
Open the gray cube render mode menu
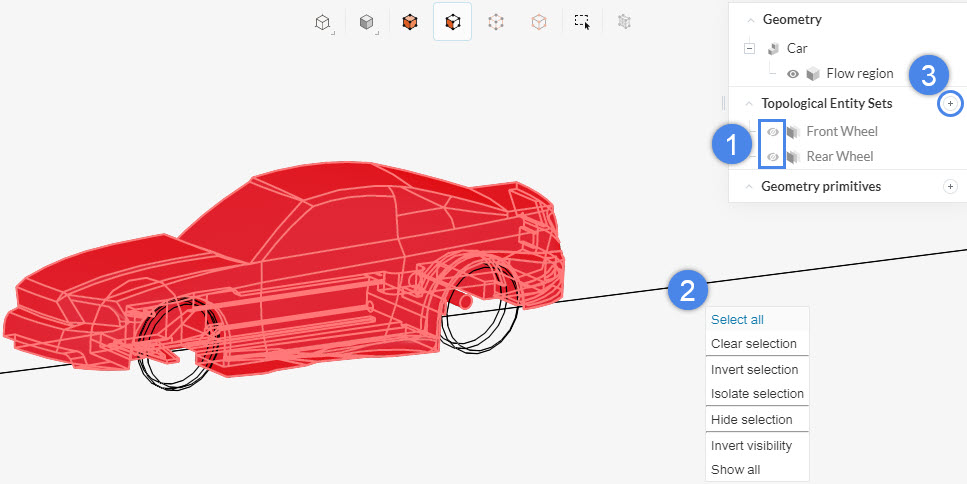(x=367, y=22)
